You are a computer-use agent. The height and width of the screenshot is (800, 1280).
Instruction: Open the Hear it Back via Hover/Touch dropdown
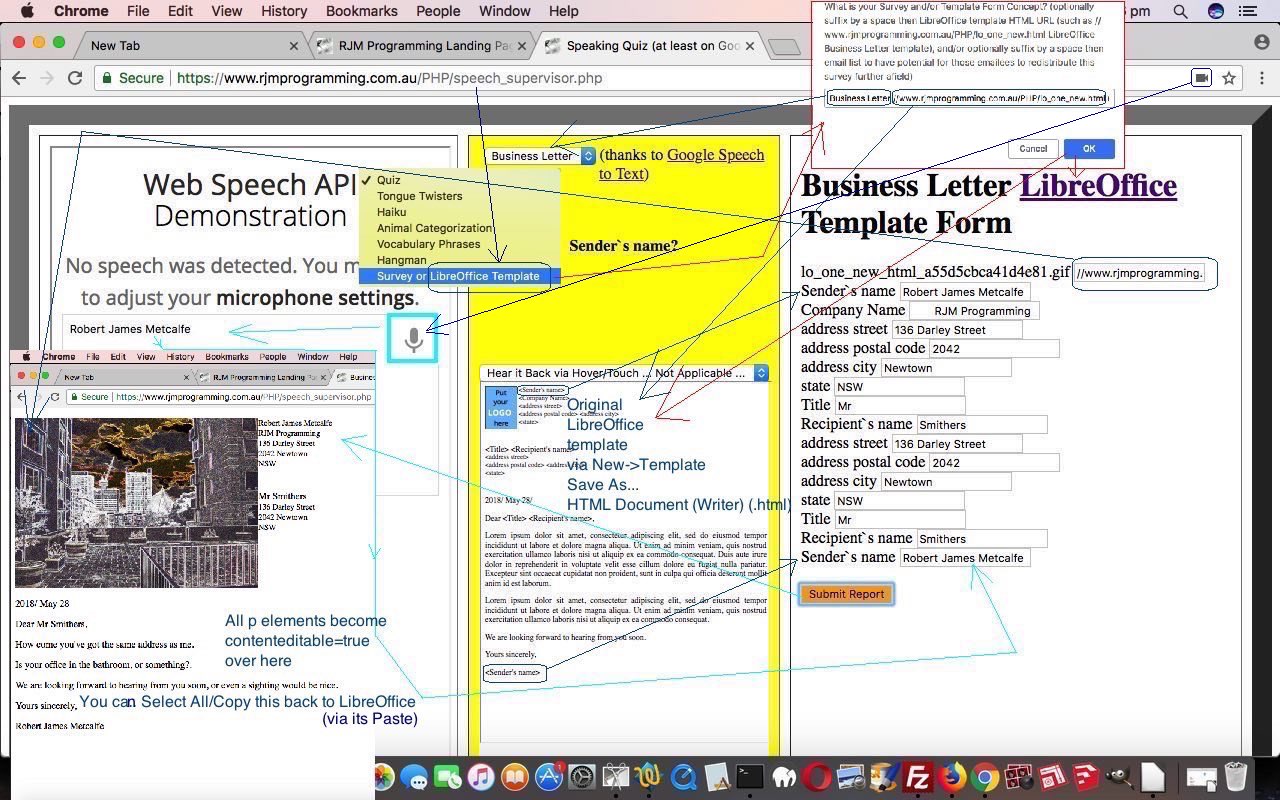coord(625,373)
